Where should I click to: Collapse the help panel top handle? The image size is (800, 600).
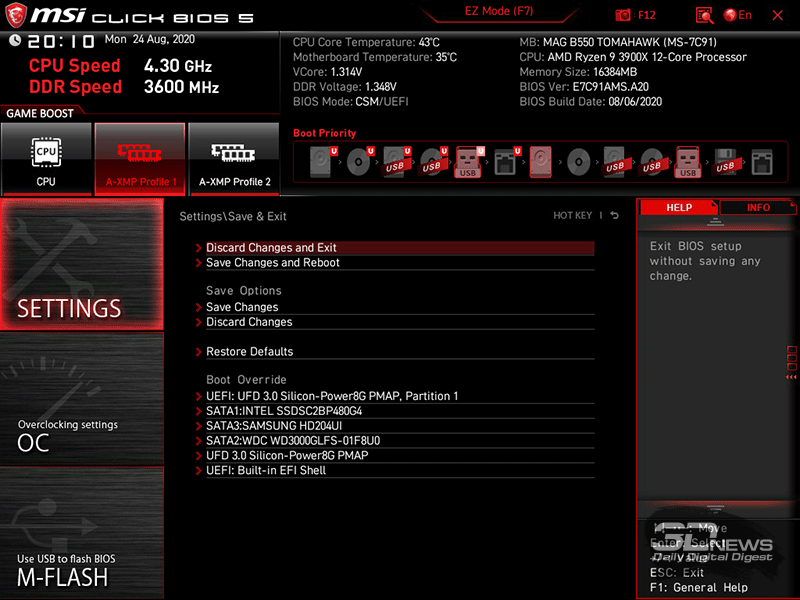715,221
